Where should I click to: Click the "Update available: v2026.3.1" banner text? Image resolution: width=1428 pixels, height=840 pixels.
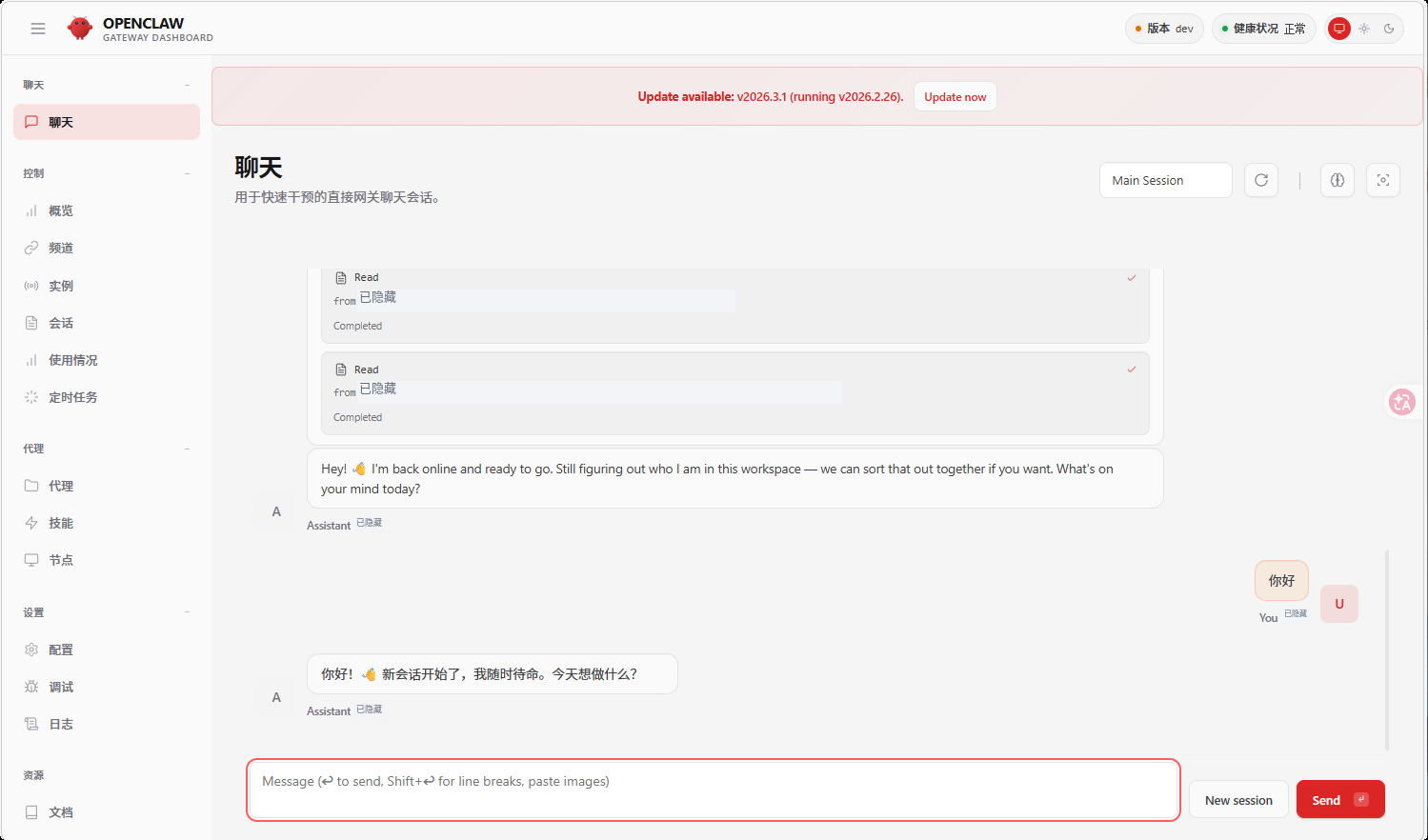(x=771, y=97)
